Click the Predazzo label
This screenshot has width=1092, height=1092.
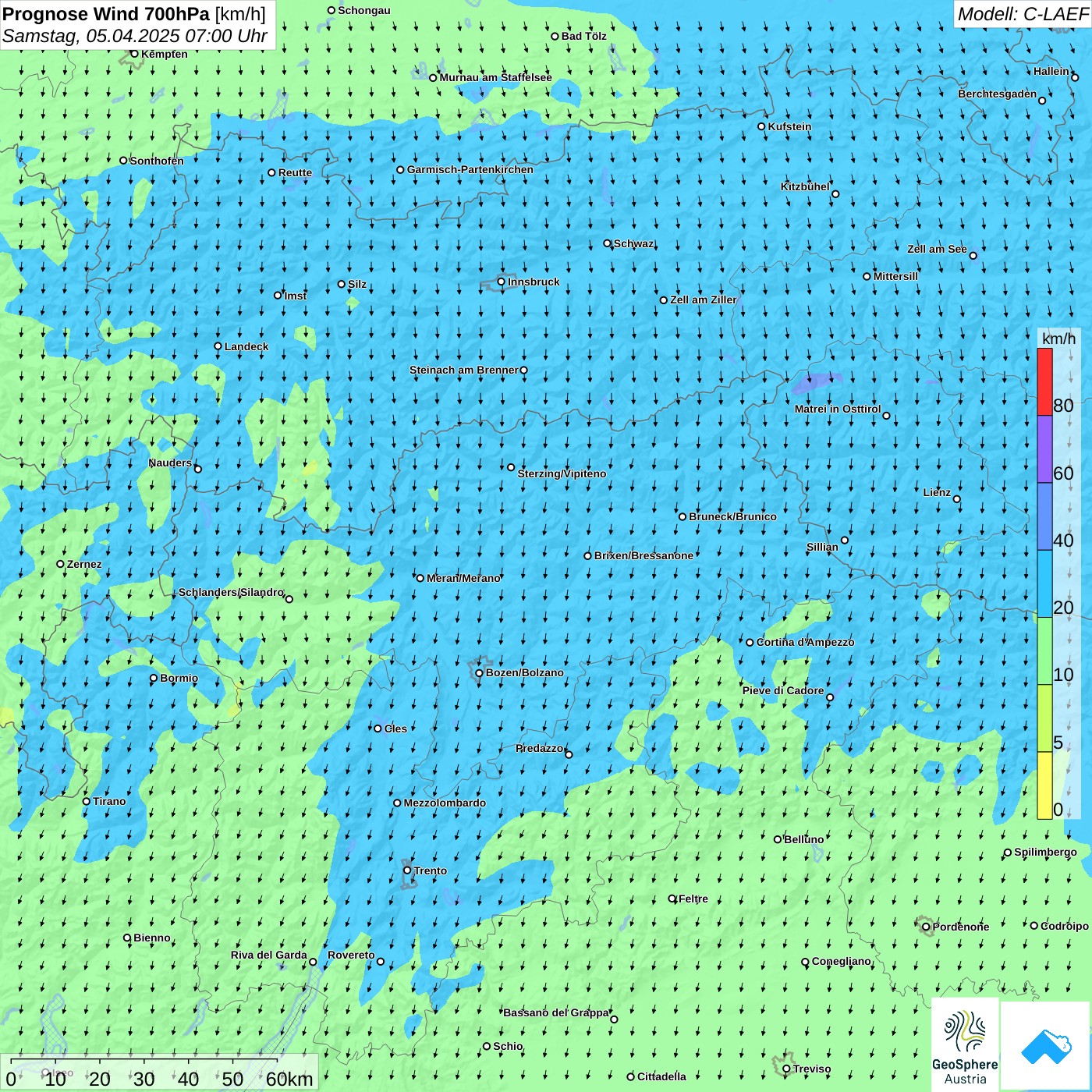point(539,748)
